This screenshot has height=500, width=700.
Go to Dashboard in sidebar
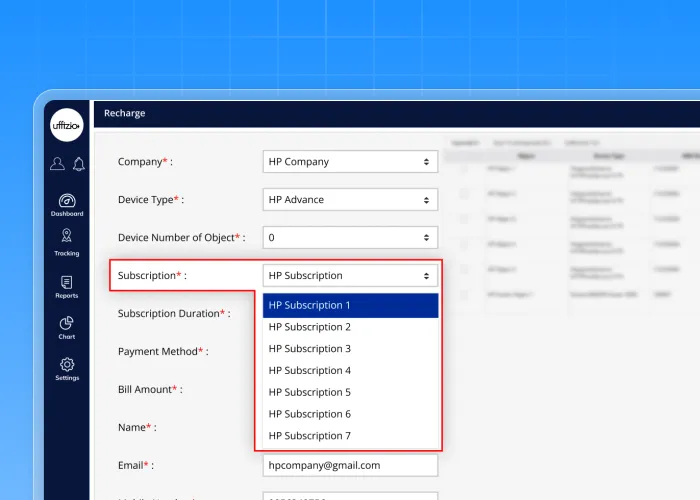(x=67, y=204)
